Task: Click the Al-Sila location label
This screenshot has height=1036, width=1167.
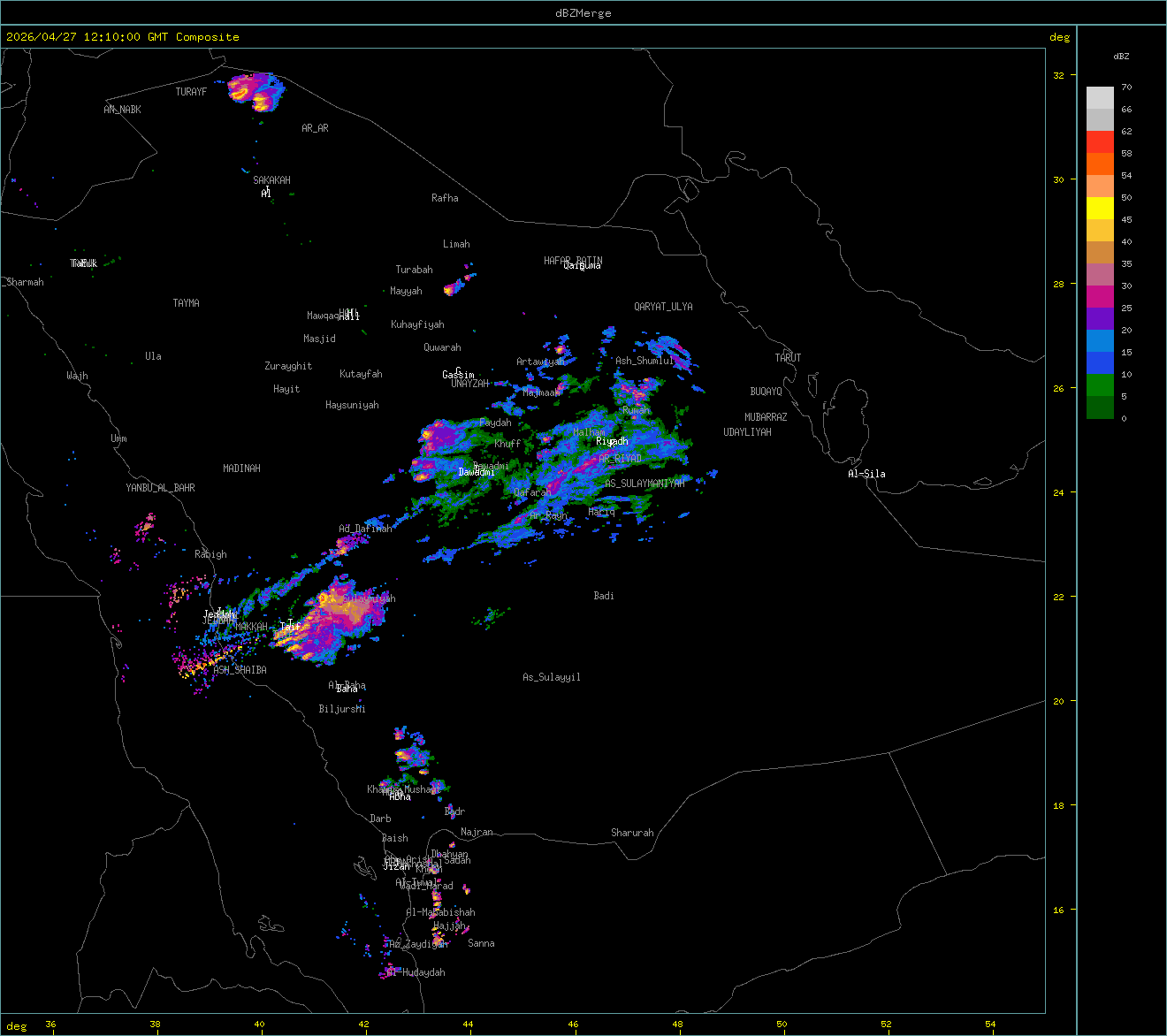Action: point(866,474)
